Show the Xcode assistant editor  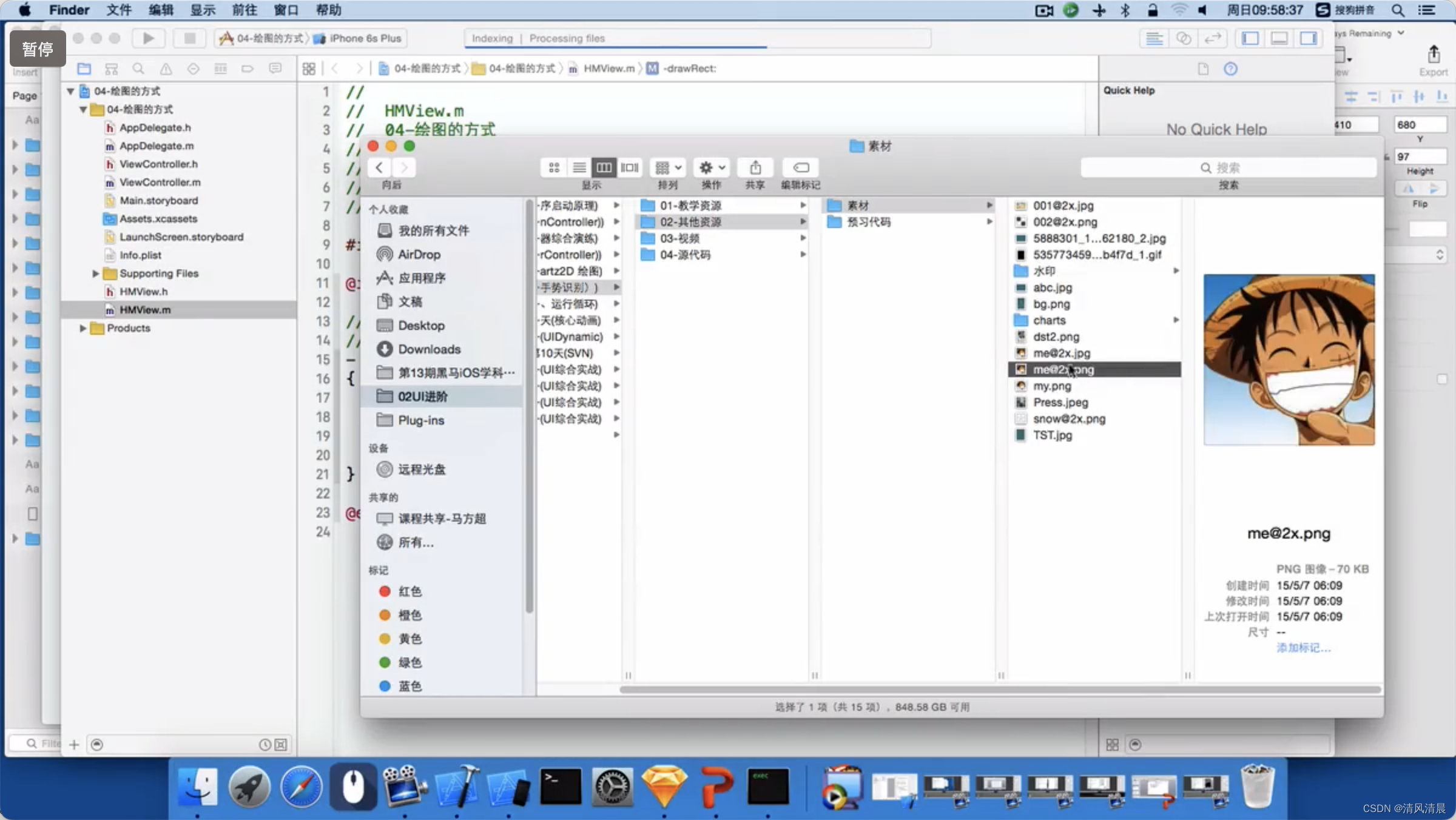point(1184,38)
